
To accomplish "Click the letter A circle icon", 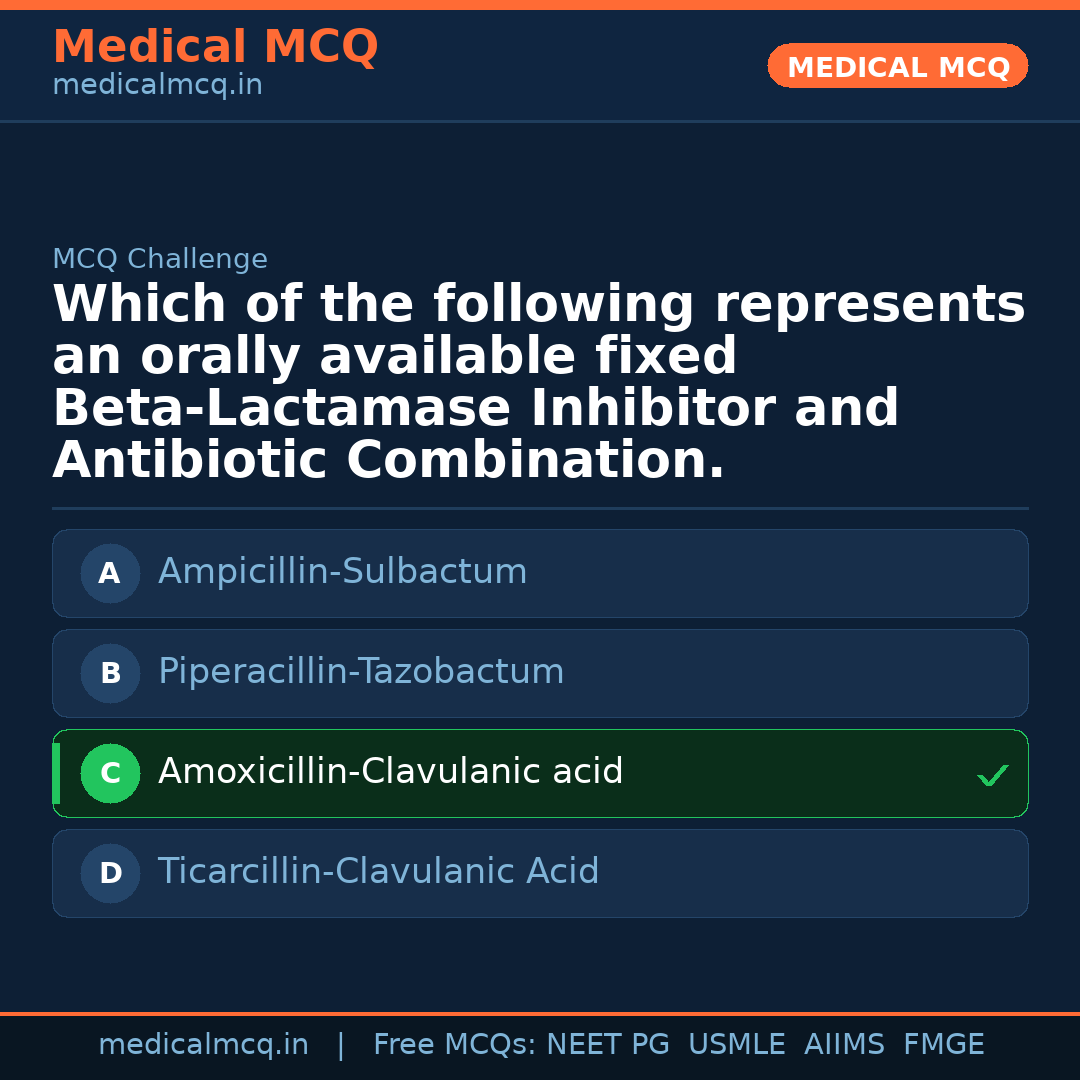I will pyautogui.click(x=110, y=573).
